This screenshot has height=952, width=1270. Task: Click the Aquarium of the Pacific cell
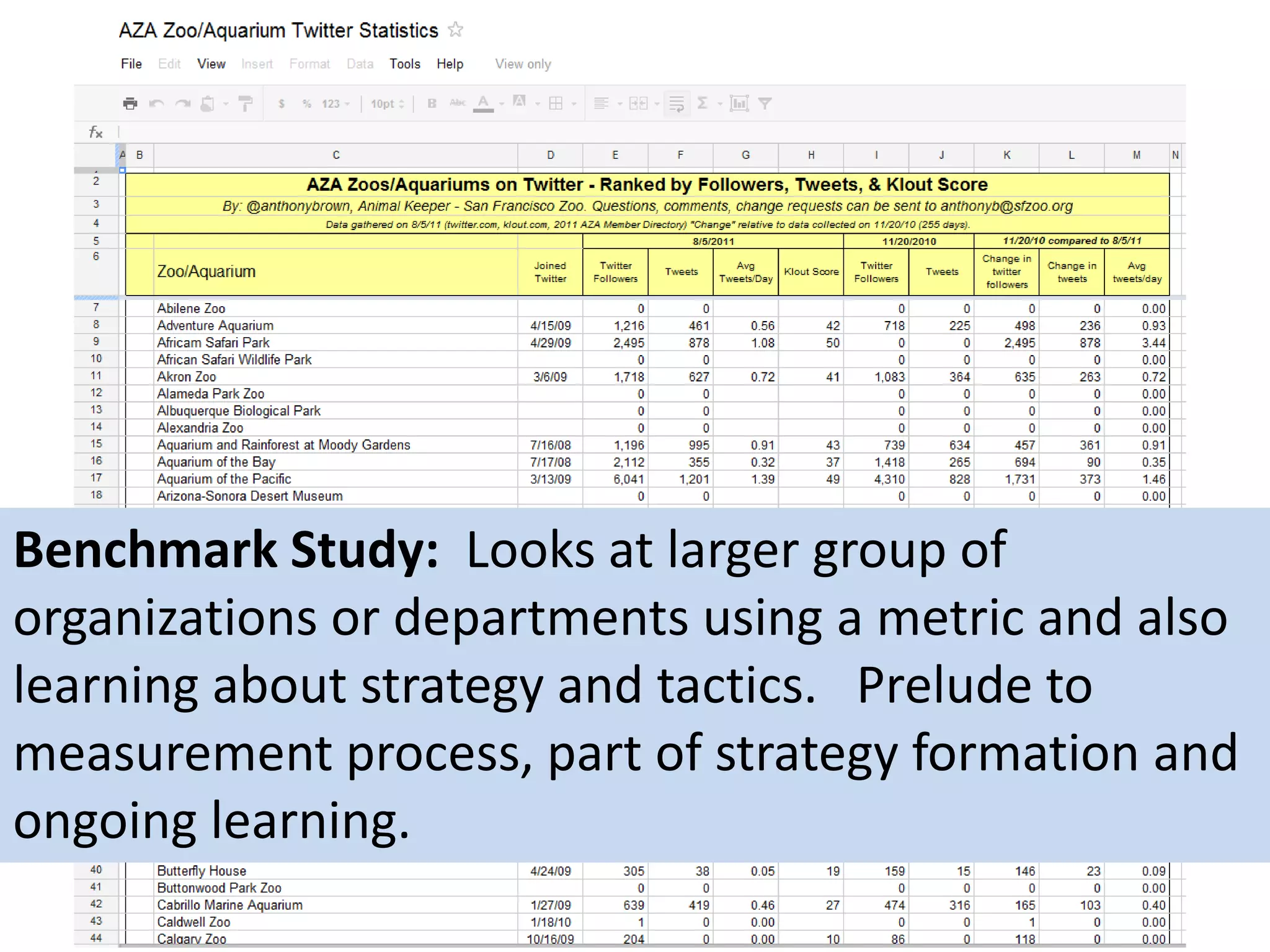pyautogui.click(x=335, y=478)
